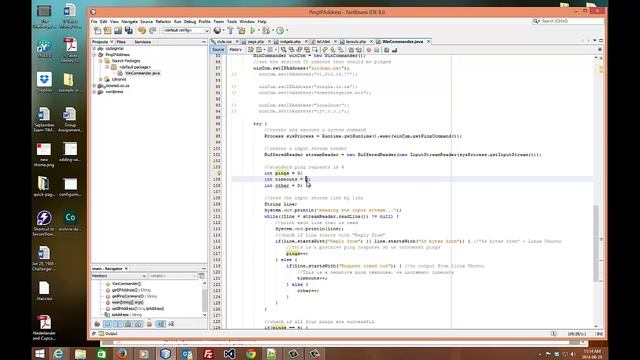Click the New Project toolbar icon
This screenshot has width=640, height=360.
click(x=107, y=31)
